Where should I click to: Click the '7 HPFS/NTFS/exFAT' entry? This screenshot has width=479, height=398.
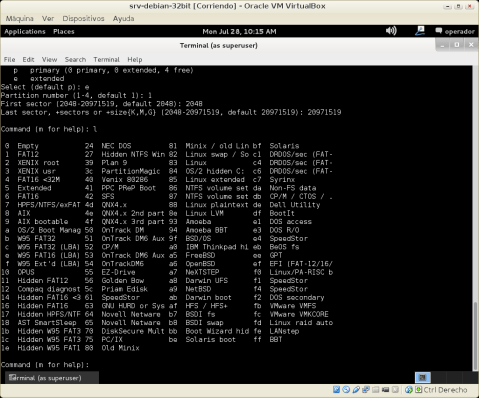(x=43, y=205)
